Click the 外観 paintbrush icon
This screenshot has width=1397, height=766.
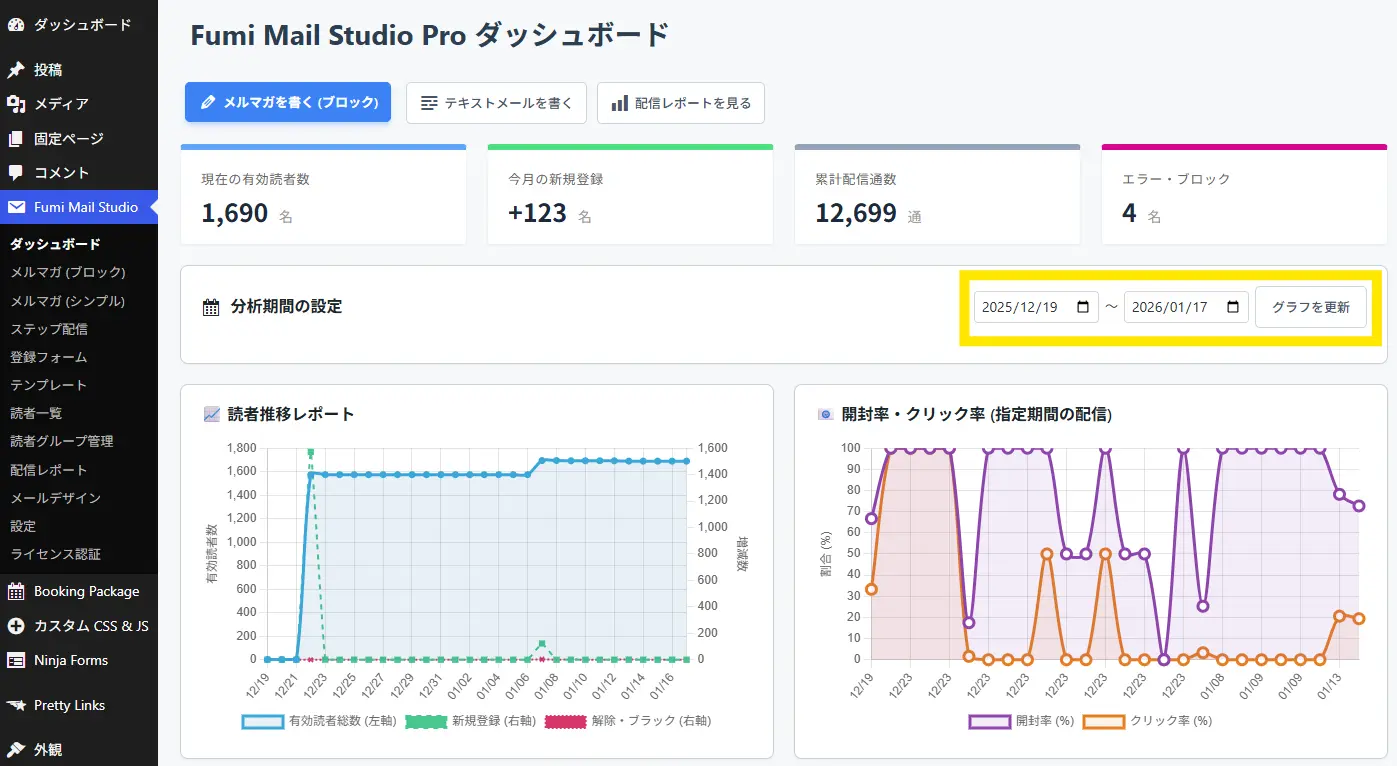(16, 749)
